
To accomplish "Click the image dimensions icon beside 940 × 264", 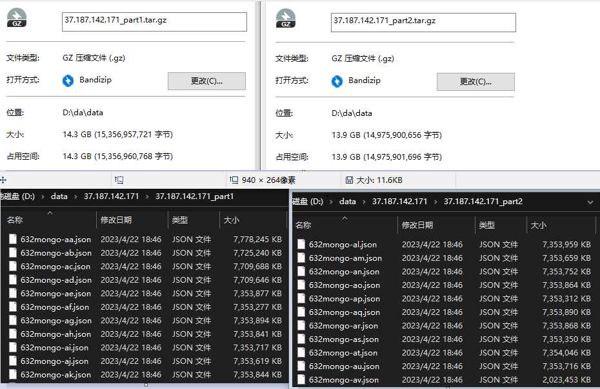I will coord(234,180).
